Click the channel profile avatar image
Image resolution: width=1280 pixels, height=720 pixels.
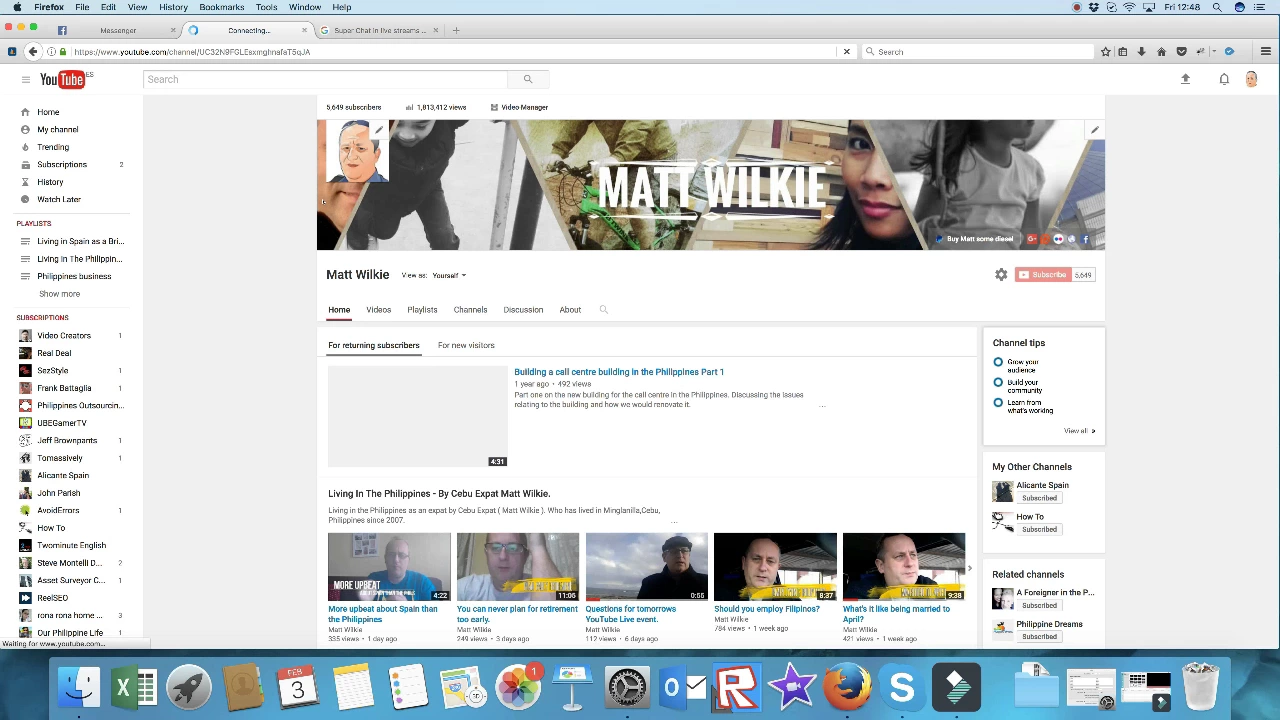coord(356,152)
